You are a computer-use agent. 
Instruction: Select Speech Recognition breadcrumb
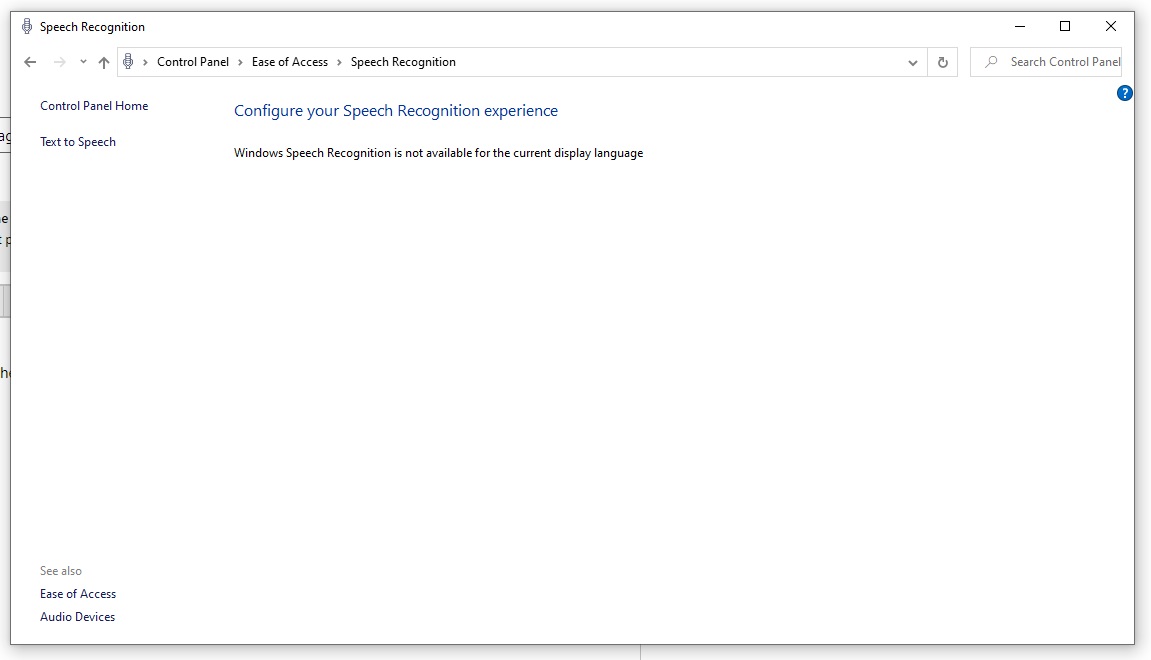click(403, 62)
